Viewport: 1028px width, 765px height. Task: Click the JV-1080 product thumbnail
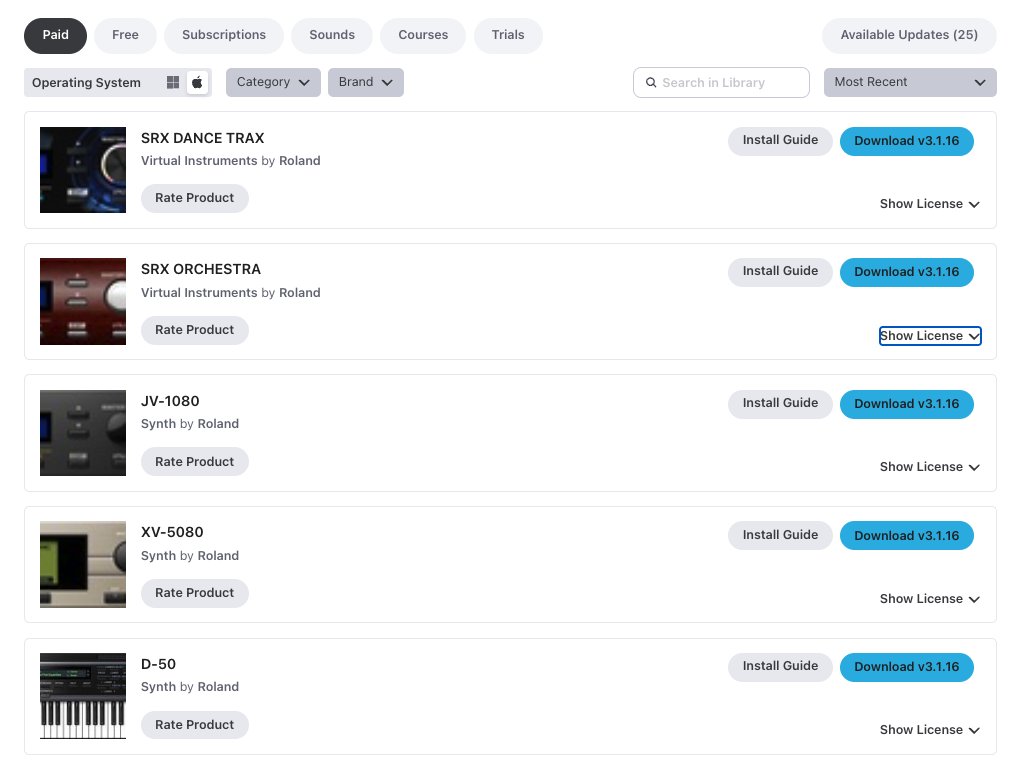83,433
